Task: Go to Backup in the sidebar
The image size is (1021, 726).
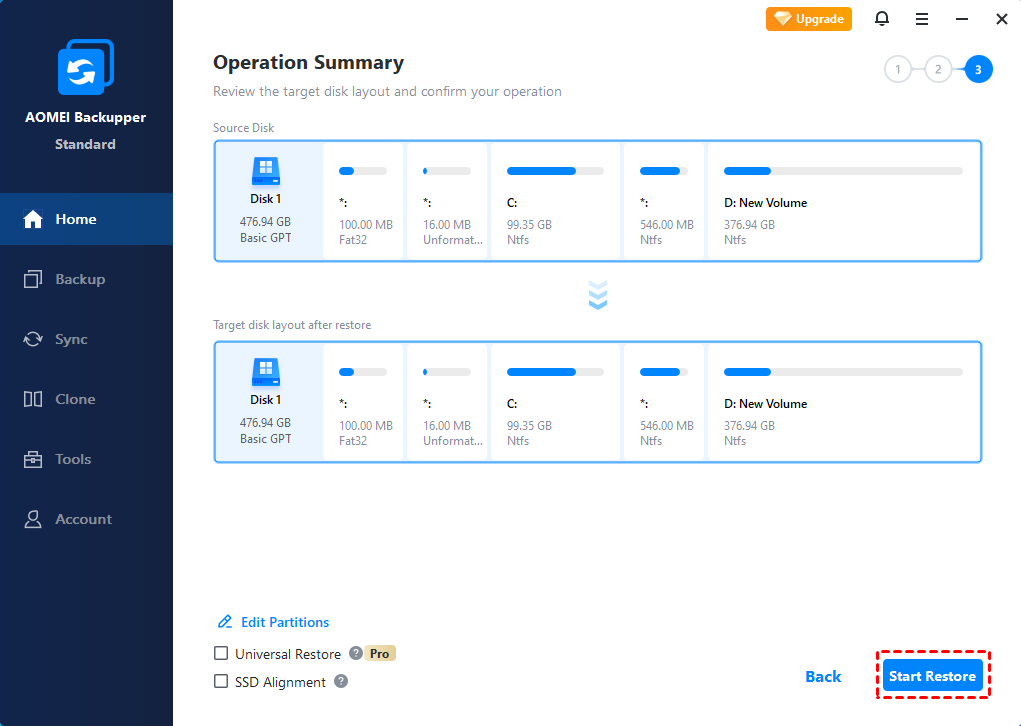Action: pos(86,279)
